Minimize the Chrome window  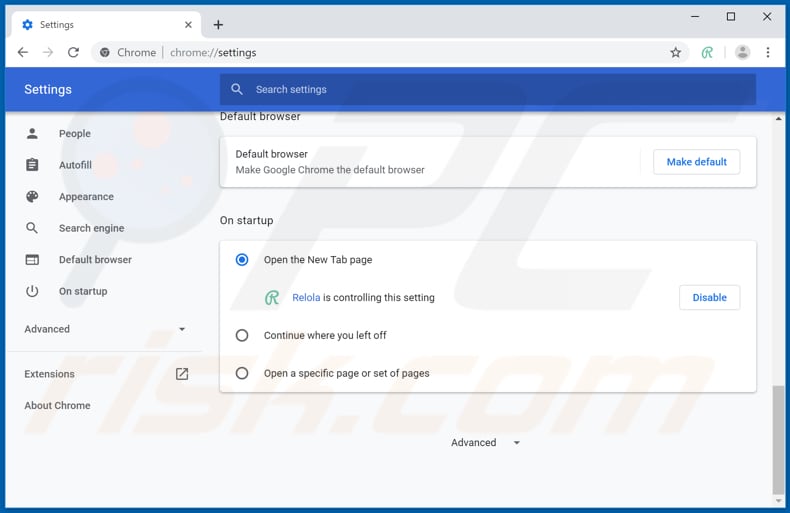coord(695,17)
